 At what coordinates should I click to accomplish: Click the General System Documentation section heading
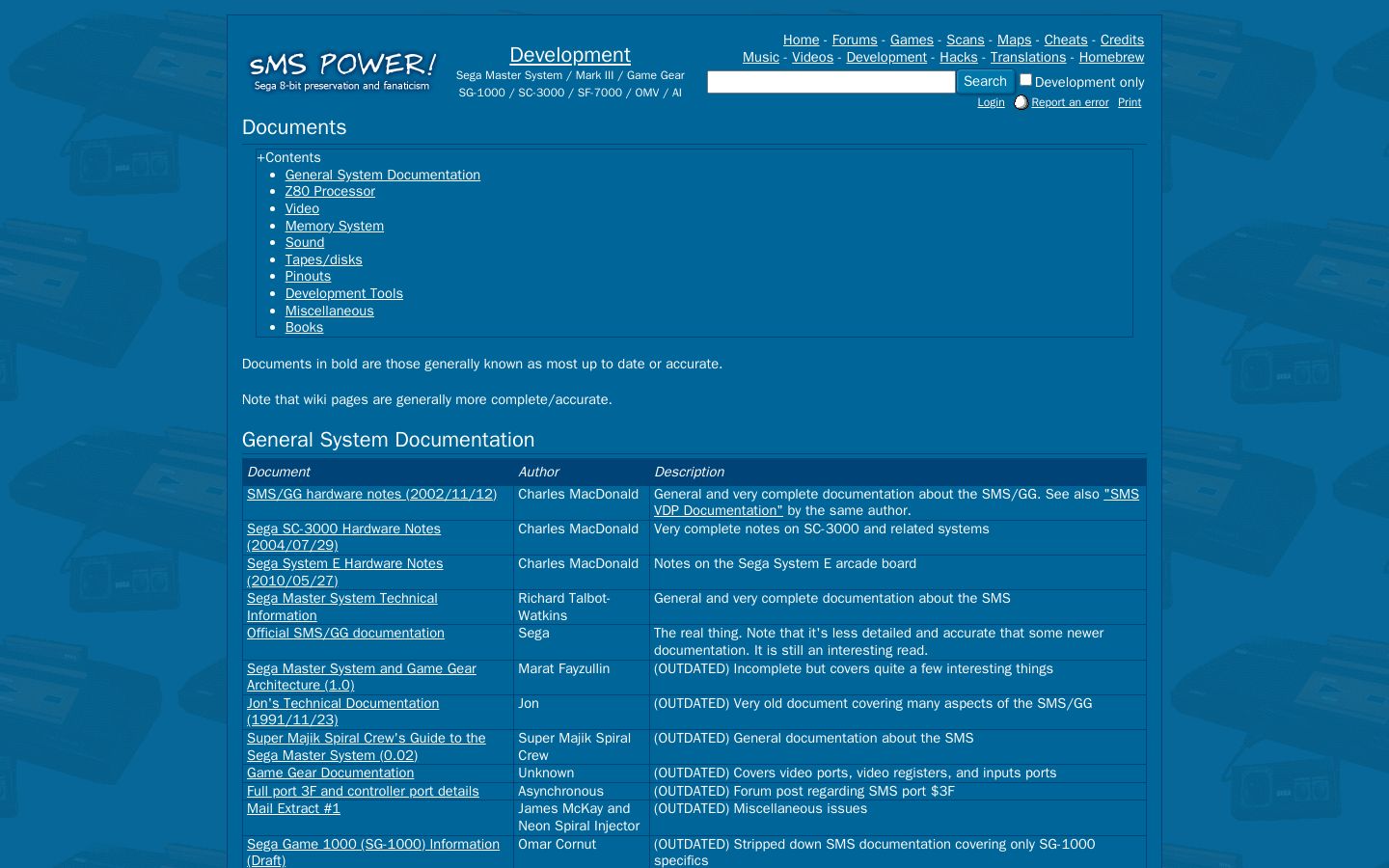point(388,440)
